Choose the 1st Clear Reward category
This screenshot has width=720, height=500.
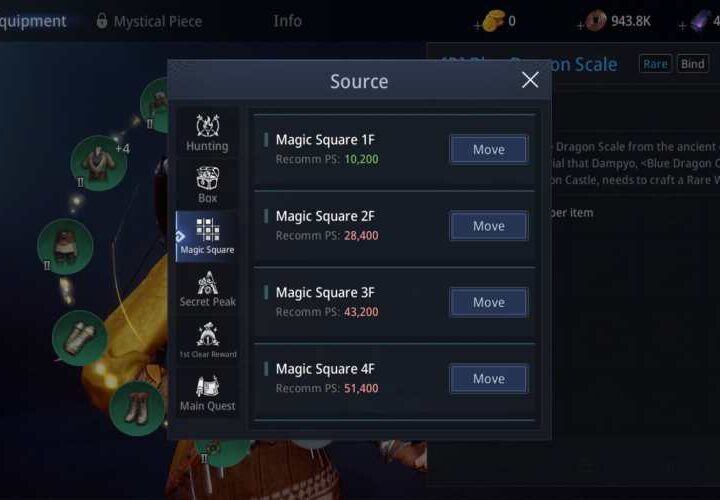tap(207, 340)
